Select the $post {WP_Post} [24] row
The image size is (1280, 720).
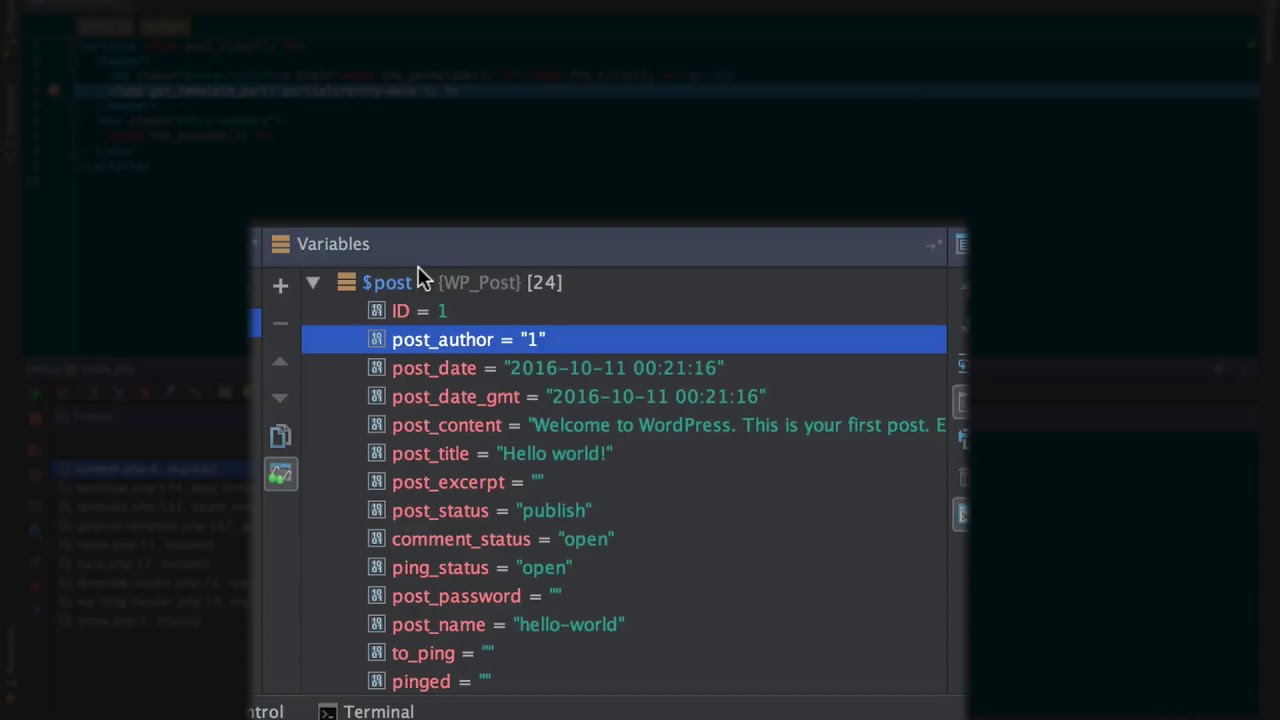[624, 283]
